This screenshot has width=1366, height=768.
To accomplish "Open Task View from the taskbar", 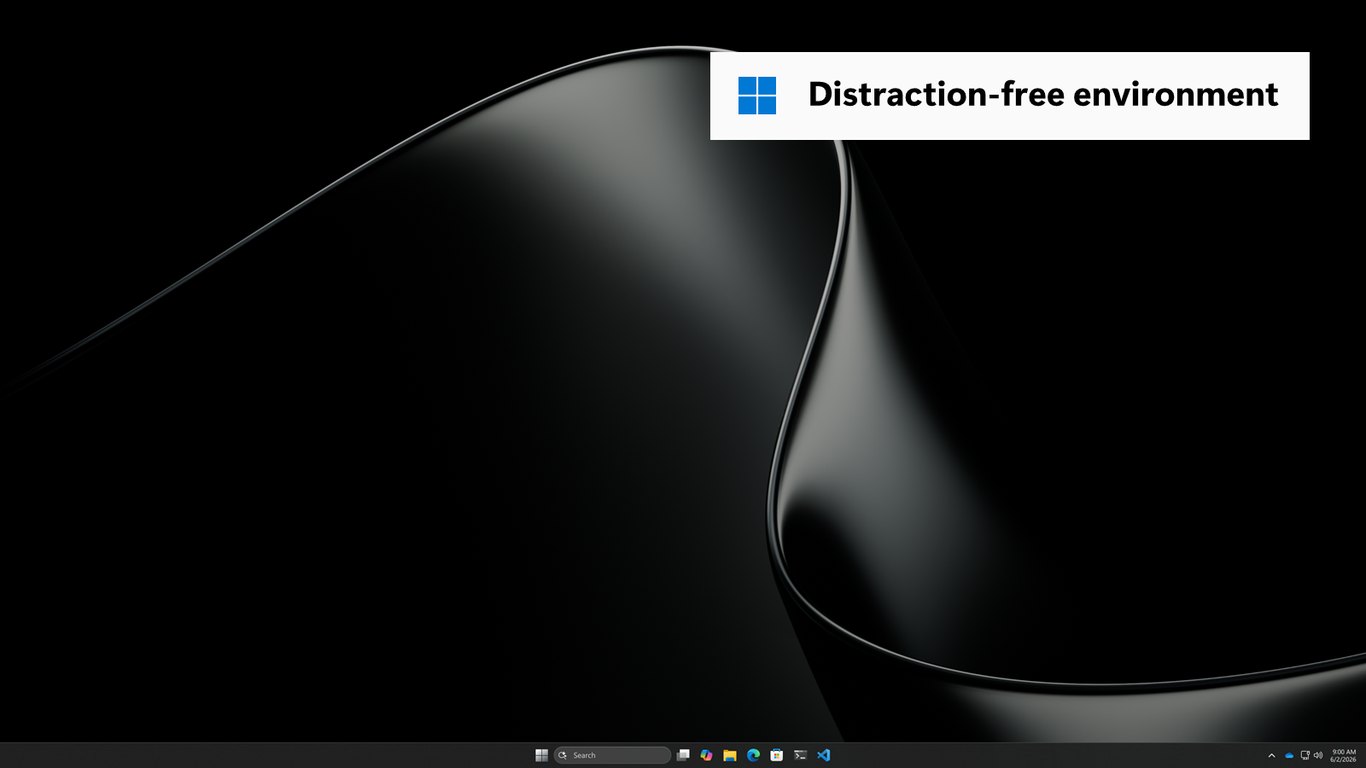I will [683, 755].
